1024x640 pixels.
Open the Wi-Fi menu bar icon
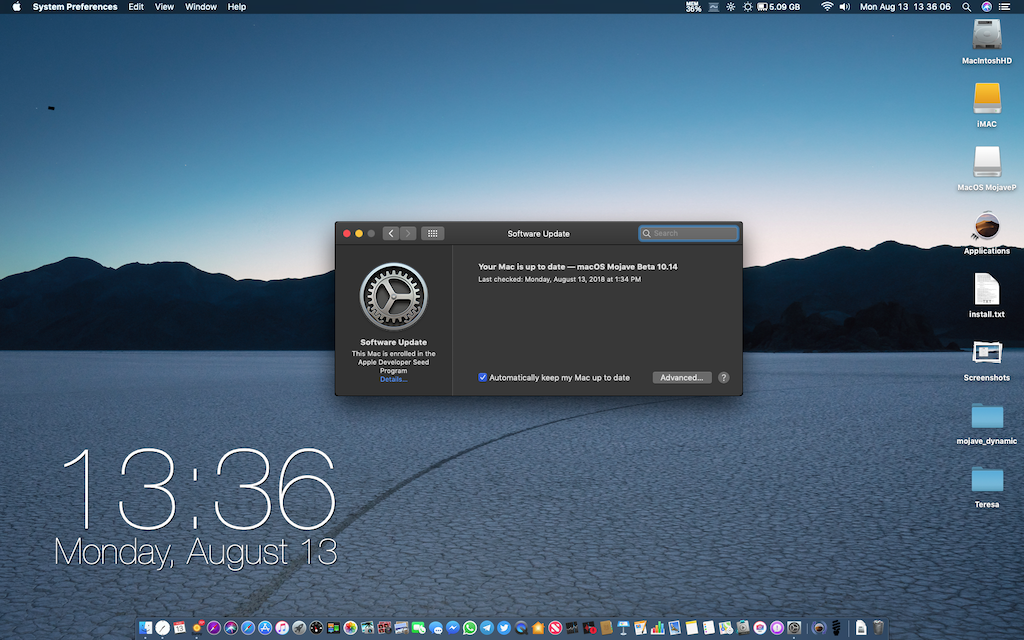click(827, 7)
